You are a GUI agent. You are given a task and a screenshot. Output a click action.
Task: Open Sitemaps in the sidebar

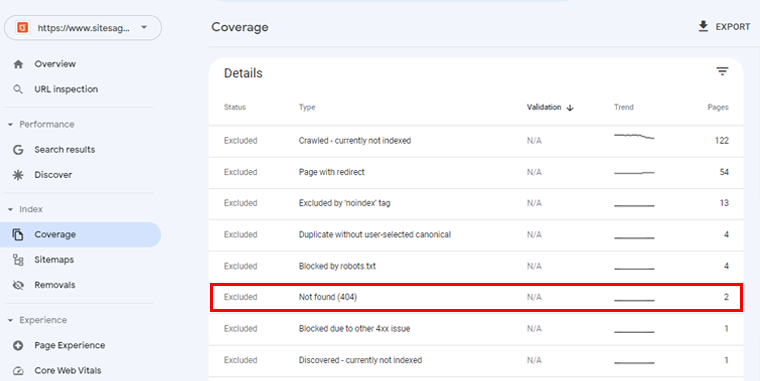[x=54, y=260]
